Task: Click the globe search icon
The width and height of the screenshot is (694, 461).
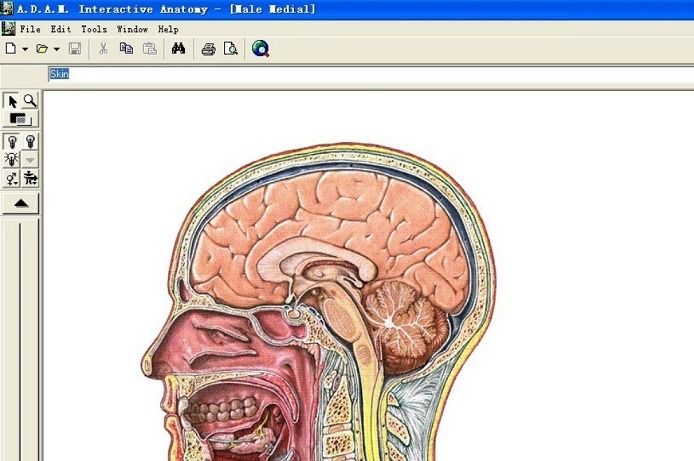Action: click(x=260, y=48)
